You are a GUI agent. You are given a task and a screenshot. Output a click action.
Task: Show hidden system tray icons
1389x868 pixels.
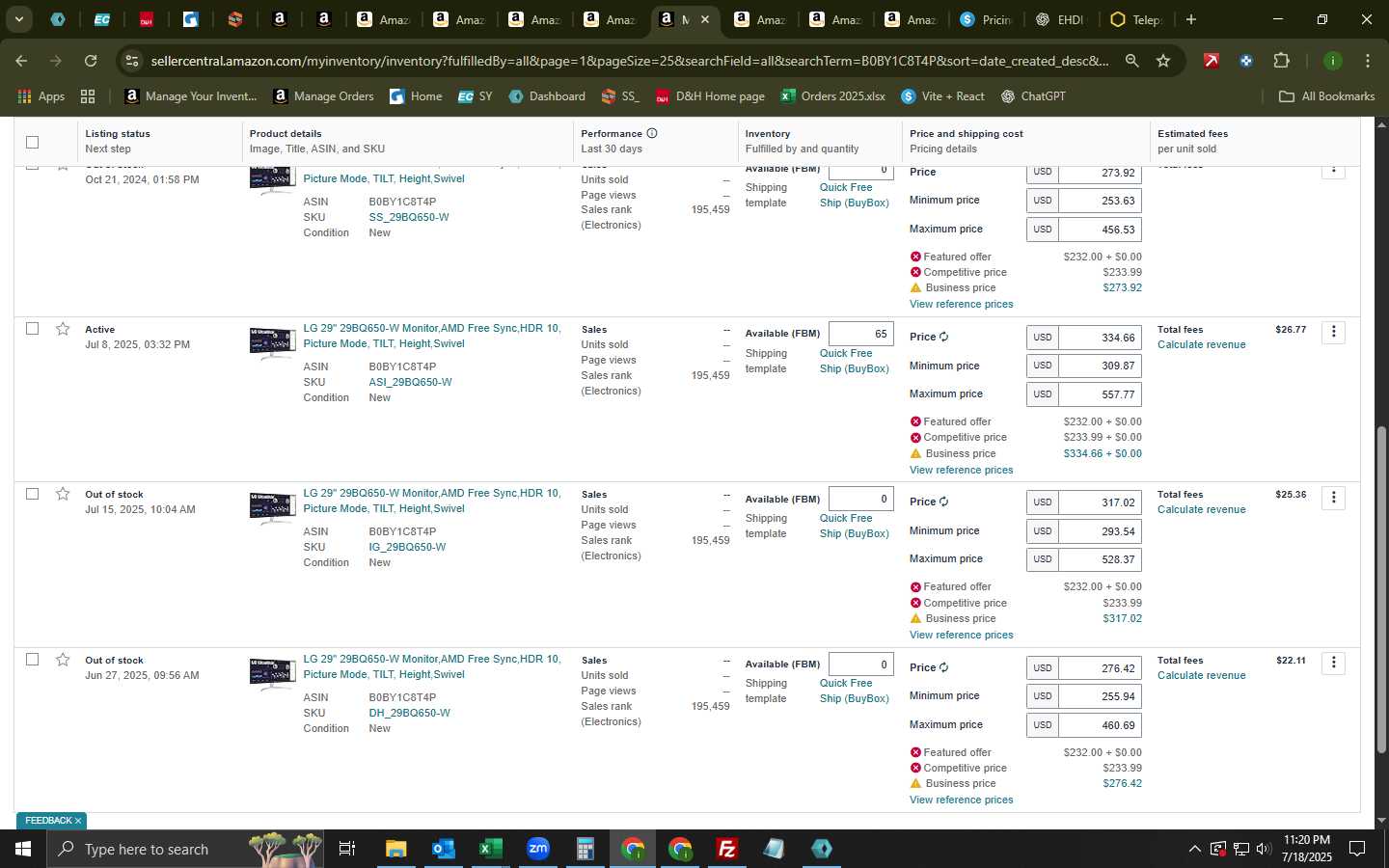[x=1194, y=849]
